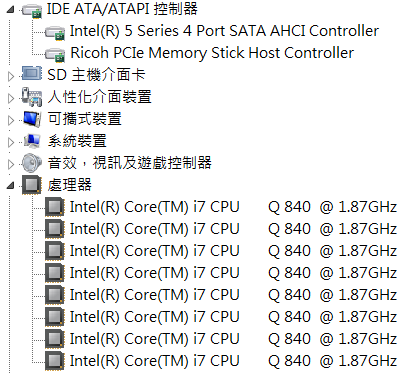Expand the 人性化介面裝置 category
The image size is (406, 373).
11,98
